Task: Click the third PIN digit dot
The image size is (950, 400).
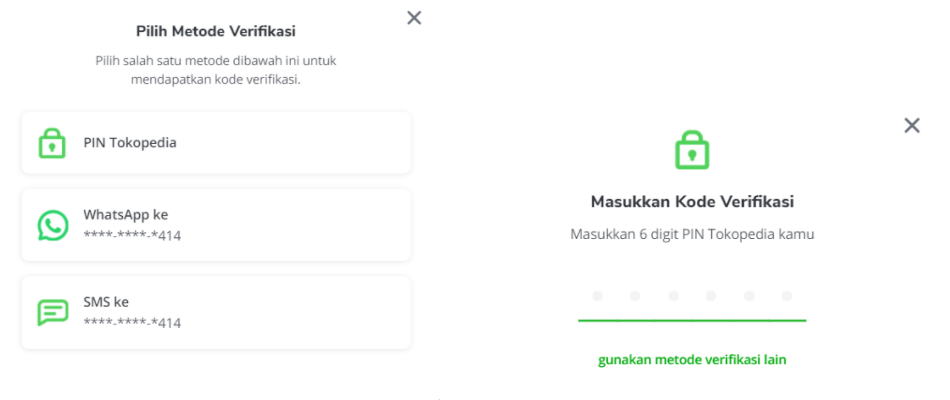Action: (673, 296)
